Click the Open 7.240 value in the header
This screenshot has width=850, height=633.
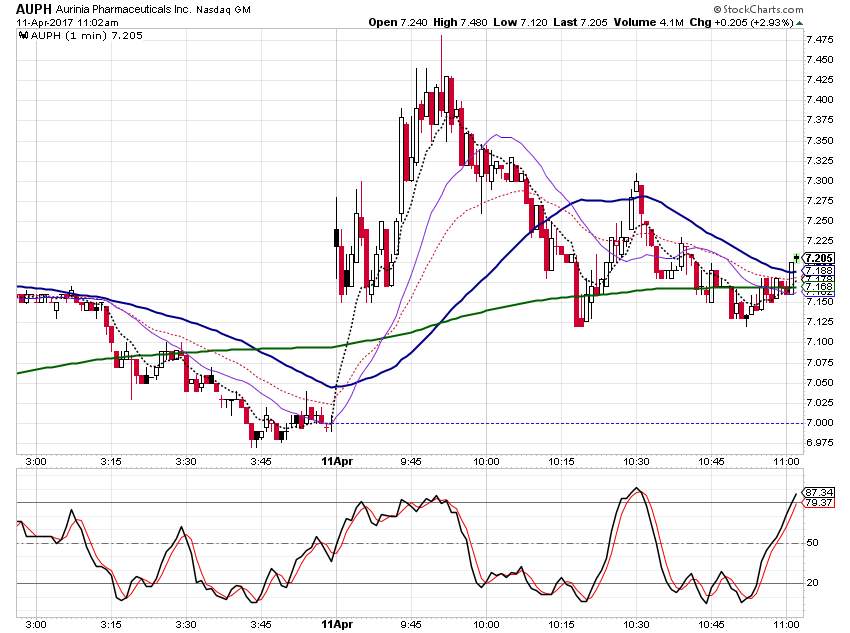click(x=398, y=22)
